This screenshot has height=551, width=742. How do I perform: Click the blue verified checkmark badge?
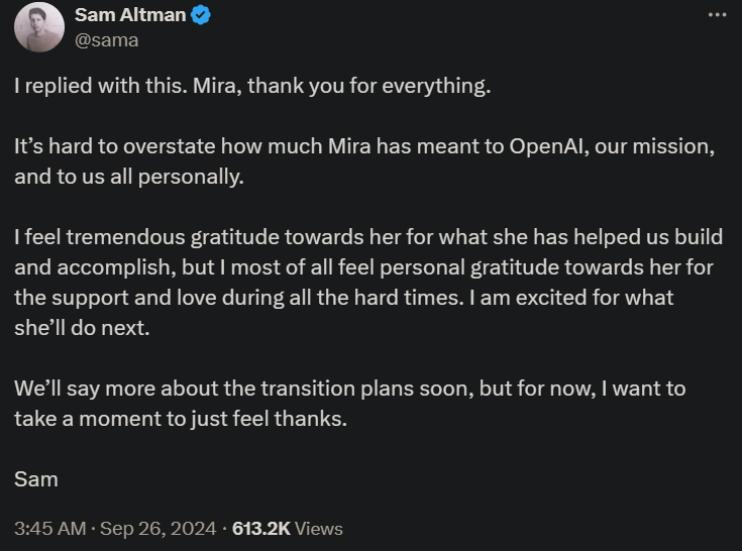[x=200, y=17]
